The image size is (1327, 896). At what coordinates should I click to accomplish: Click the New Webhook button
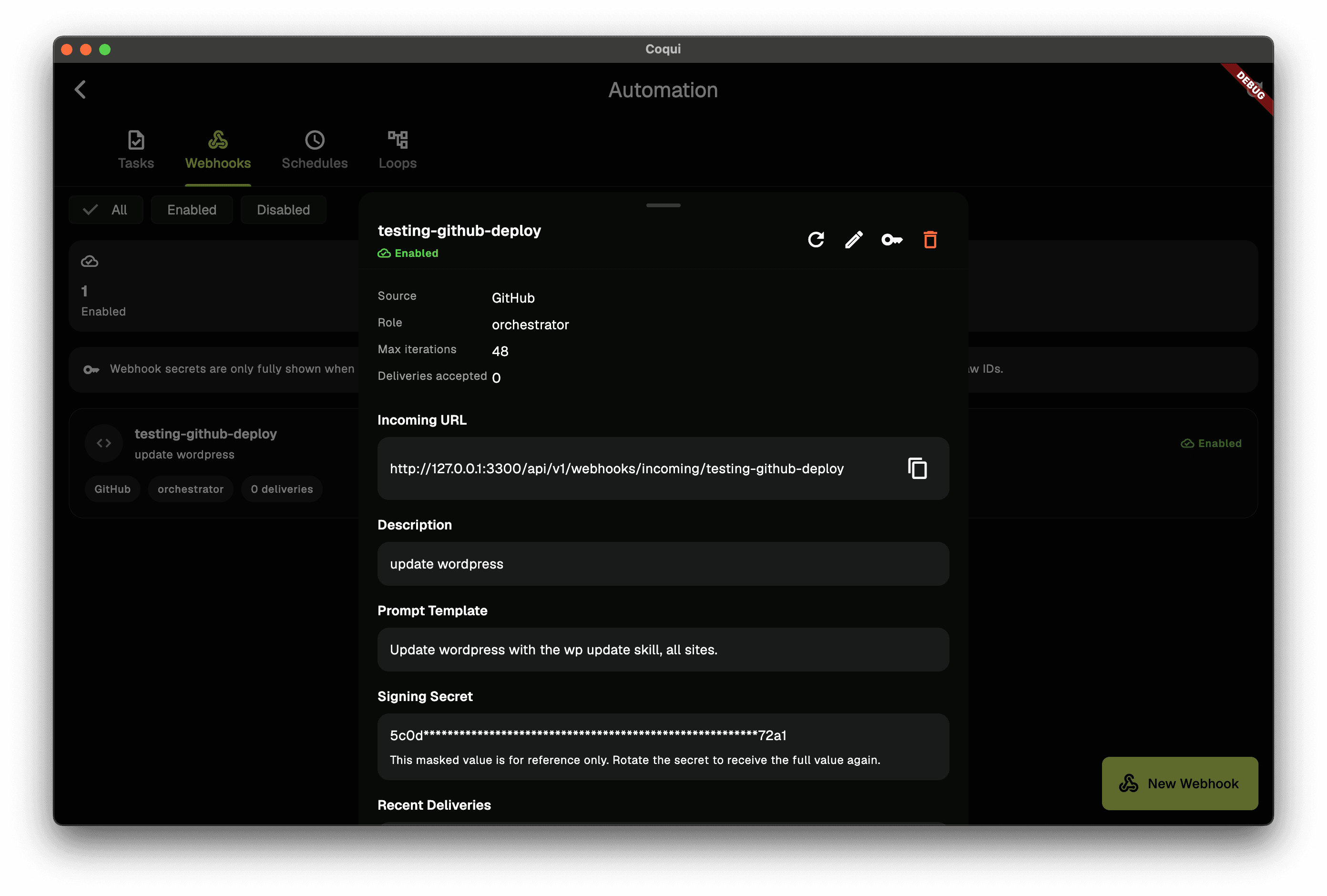(1180, 784)
